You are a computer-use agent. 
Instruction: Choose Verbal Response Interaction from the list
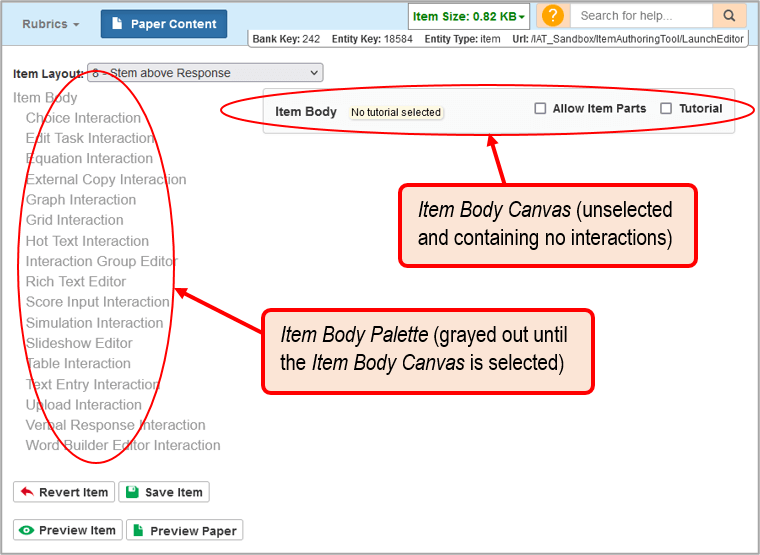click(116, 425)
